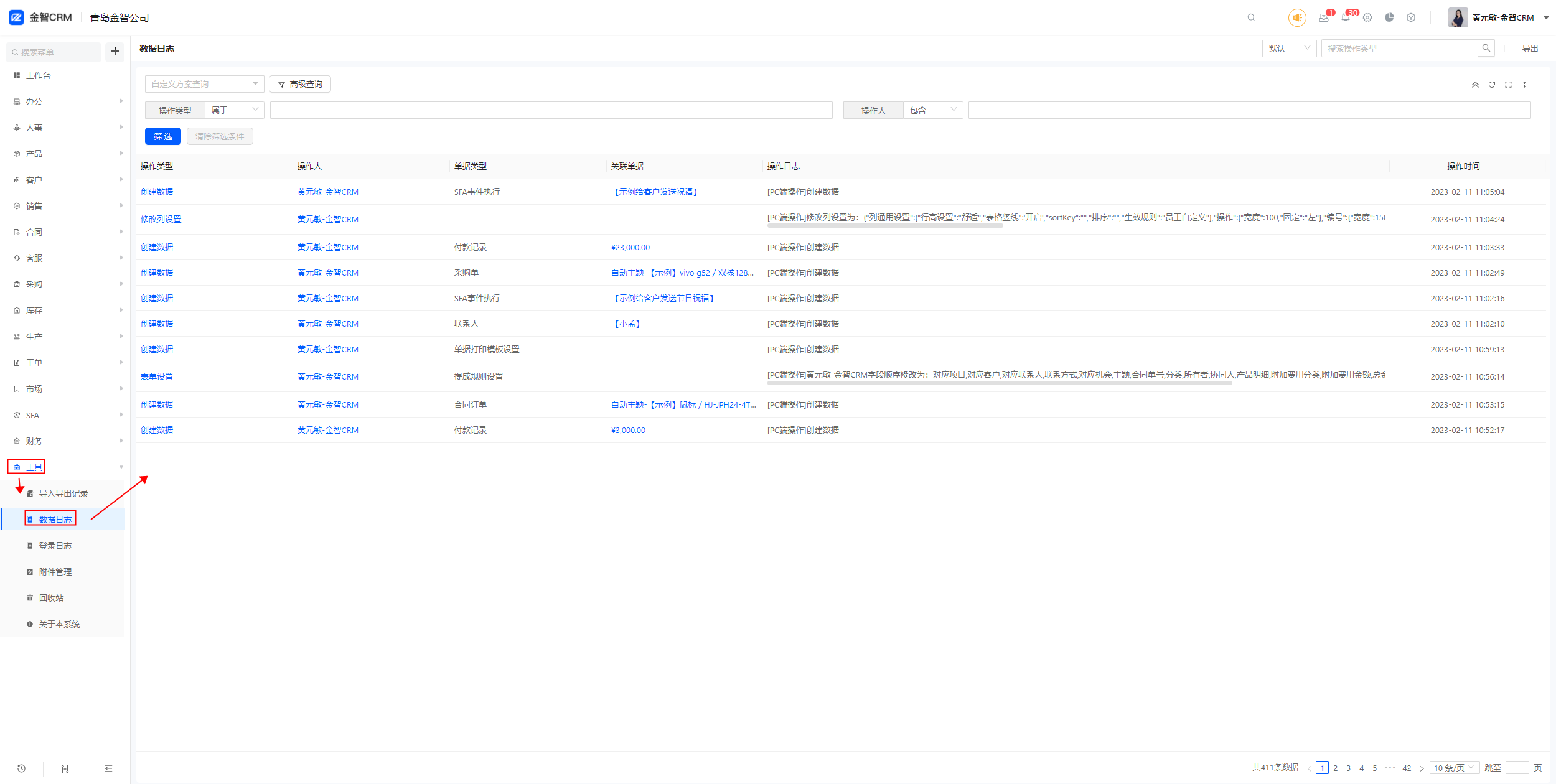This screenshot has height=784, width=1556.
Task: Click inside the 搜索菜单 search box
Action: pos(54,52)
